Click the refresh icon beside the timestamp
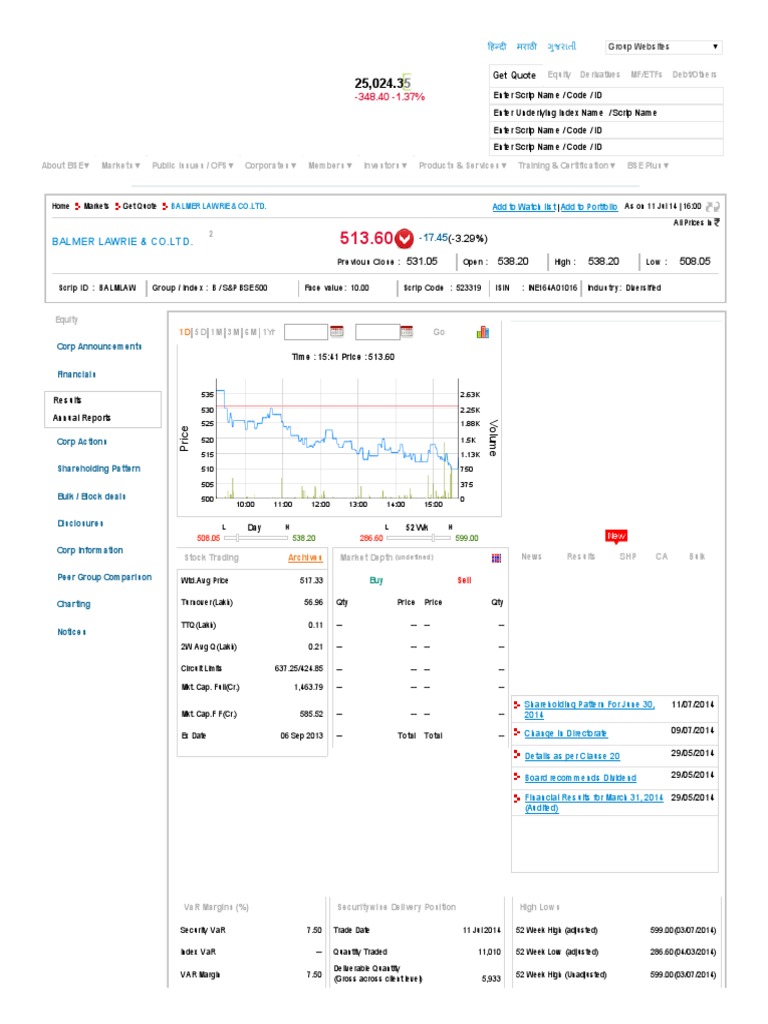The width and height of the screenshot is (768, 1024). 712,207
